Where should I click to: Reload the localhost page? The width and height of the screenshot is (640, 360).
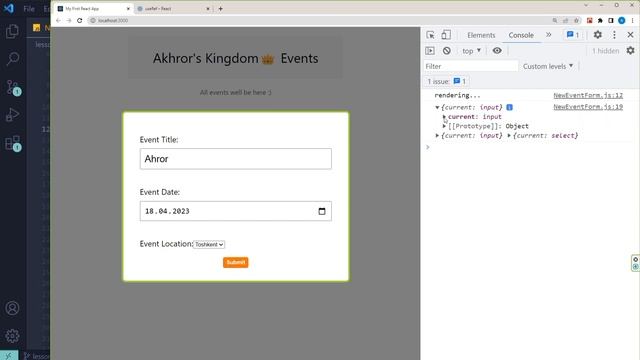click(x=80, y=20)
